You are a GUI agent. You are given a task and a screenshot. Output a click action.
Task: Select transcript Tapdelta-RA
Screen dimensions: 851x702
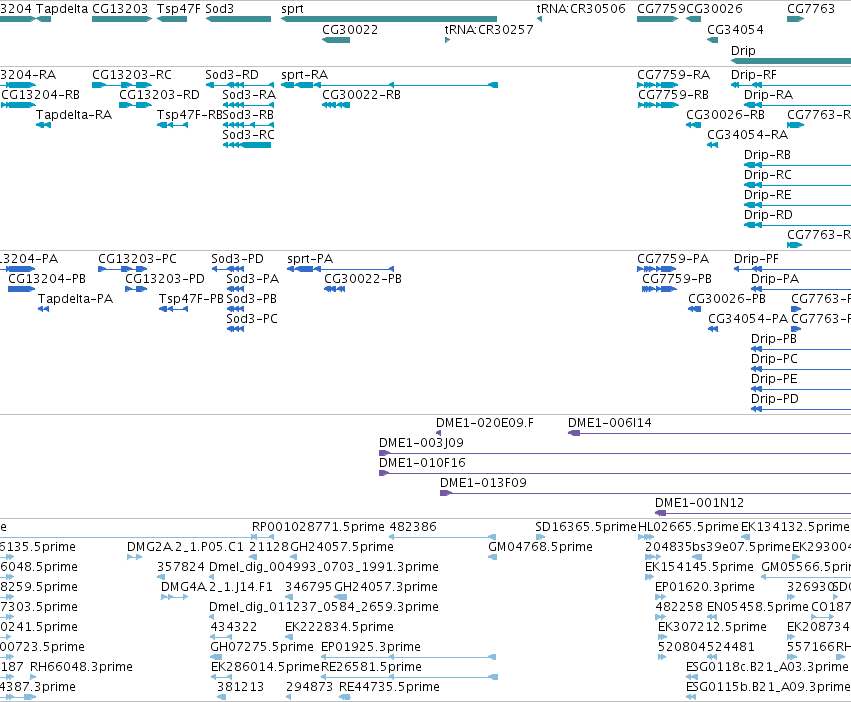(43, 125)
